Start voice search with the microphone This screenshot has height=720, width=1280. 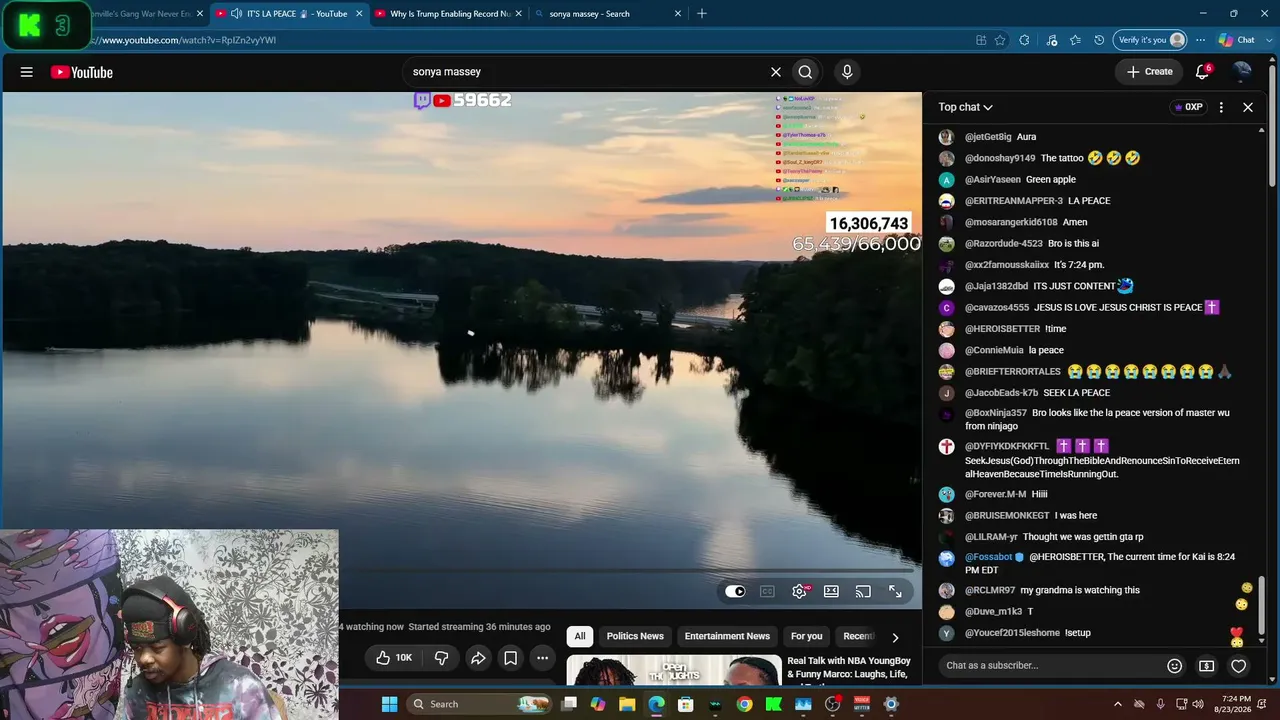847,72
